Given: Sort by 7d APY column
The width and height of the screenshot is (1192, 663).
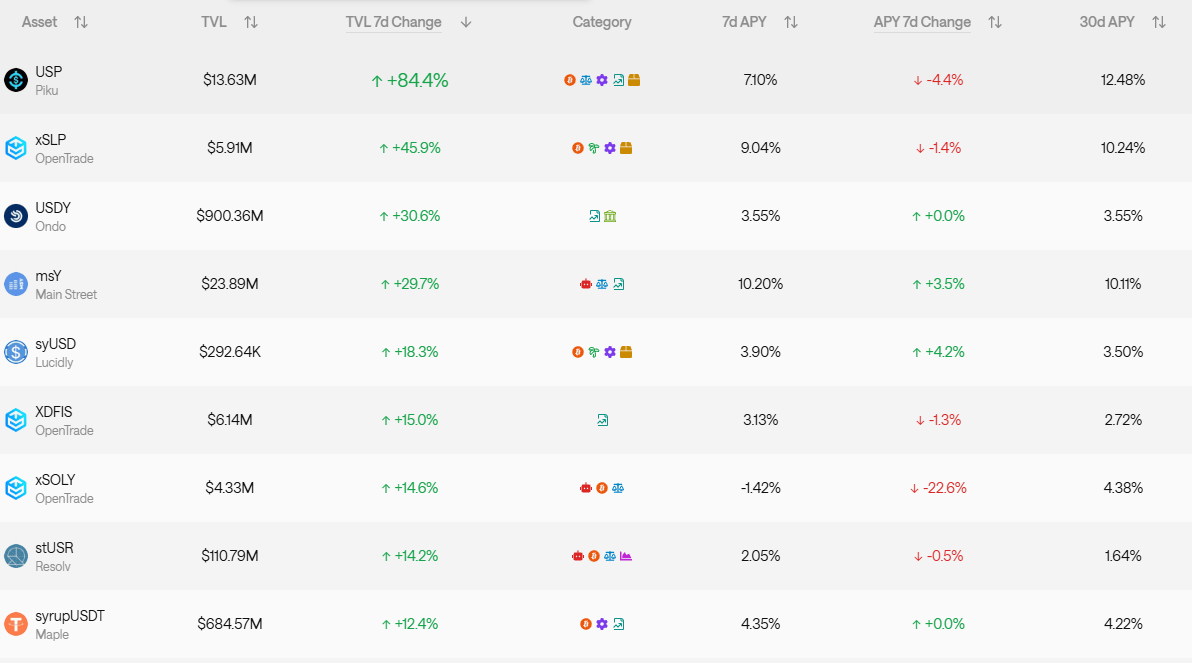Looking at the screenshot, I should [x=791, y=23].
